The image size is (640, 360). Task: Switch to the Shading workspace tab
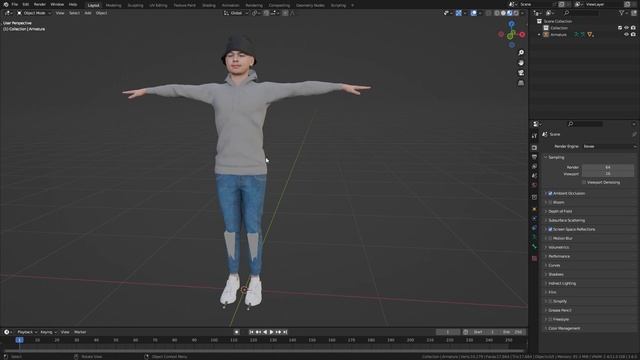click(209, 5)
